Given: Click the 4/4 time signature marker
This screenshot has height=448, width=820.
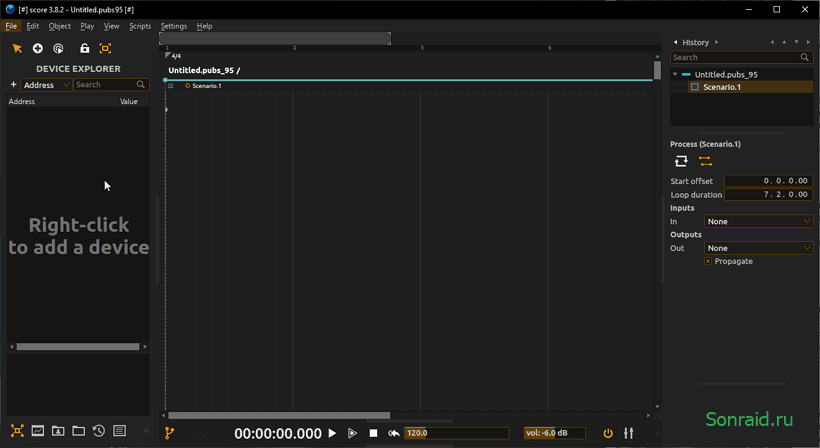Looking at the screenshot, I should click(176, 56).
